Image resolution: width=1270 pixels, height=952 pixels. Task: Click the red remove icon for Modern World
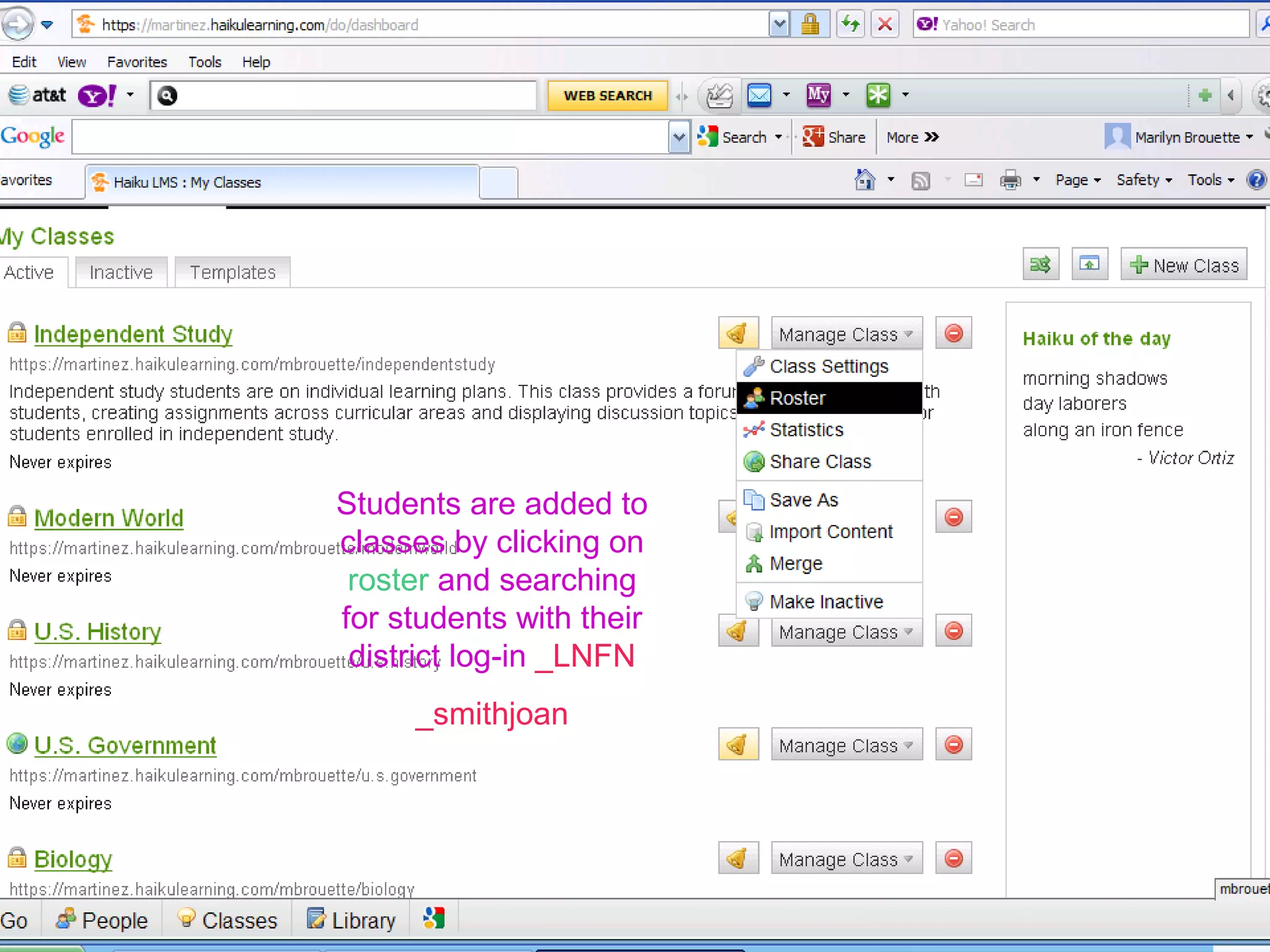point(953,517)
